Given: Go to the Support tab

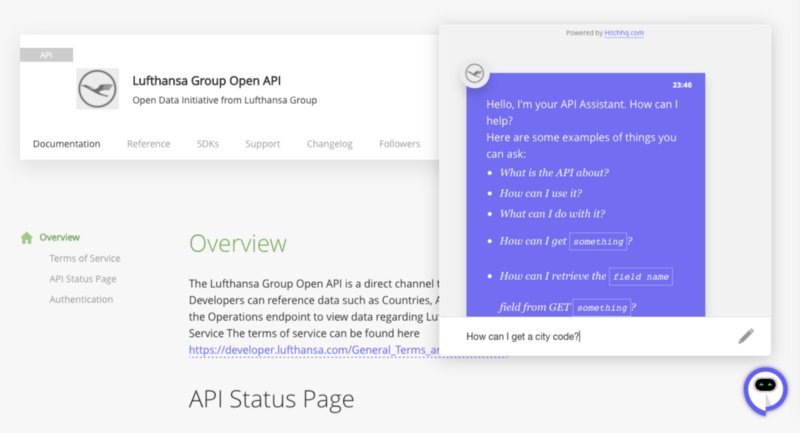Looking at the screenshot, I should tap(262, 144).
